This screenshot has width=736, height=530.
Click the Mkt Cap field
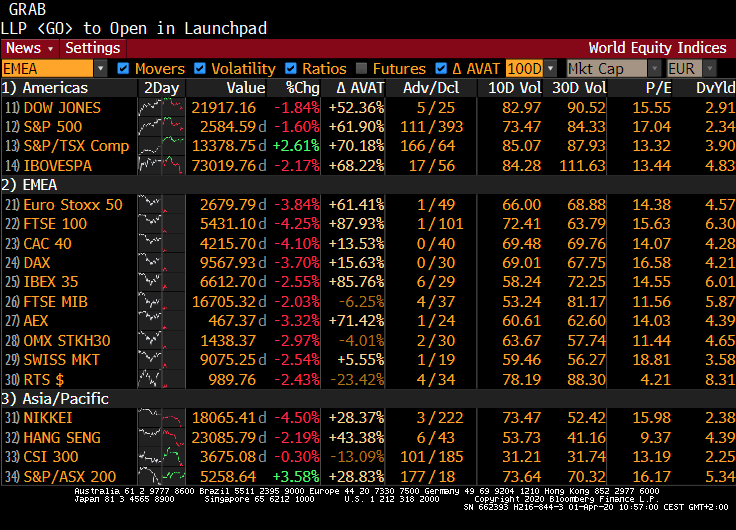coord(606,69)
